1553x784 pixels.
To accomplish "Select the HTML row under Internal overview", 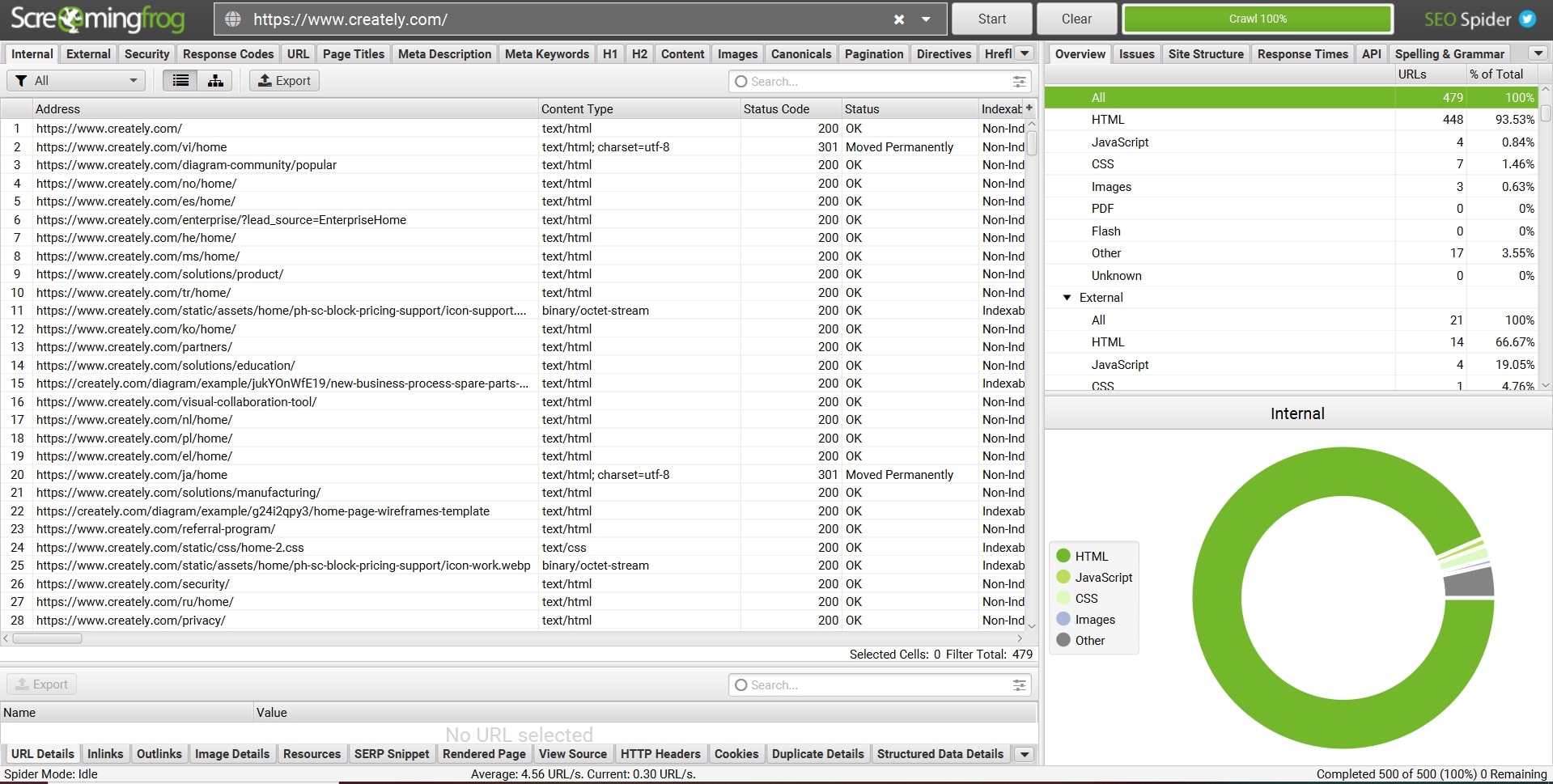I will coord(1292,120).
